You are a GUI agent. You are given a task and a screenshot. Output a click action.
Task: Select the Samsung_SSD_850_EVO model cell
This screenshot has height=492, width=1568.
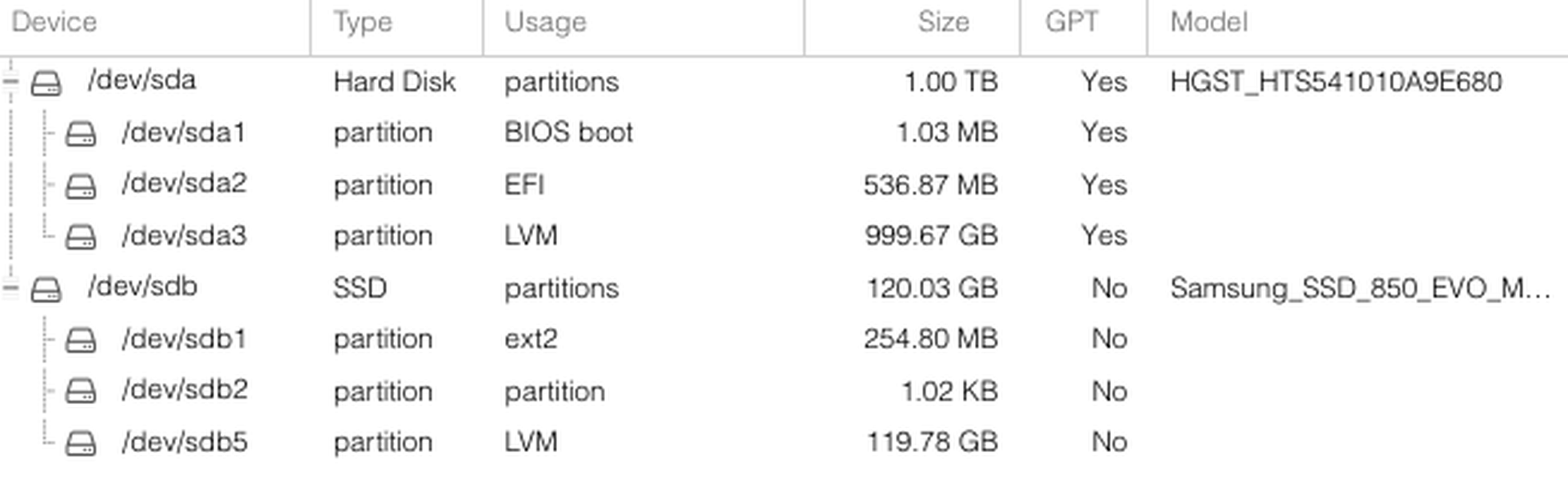1360,289
